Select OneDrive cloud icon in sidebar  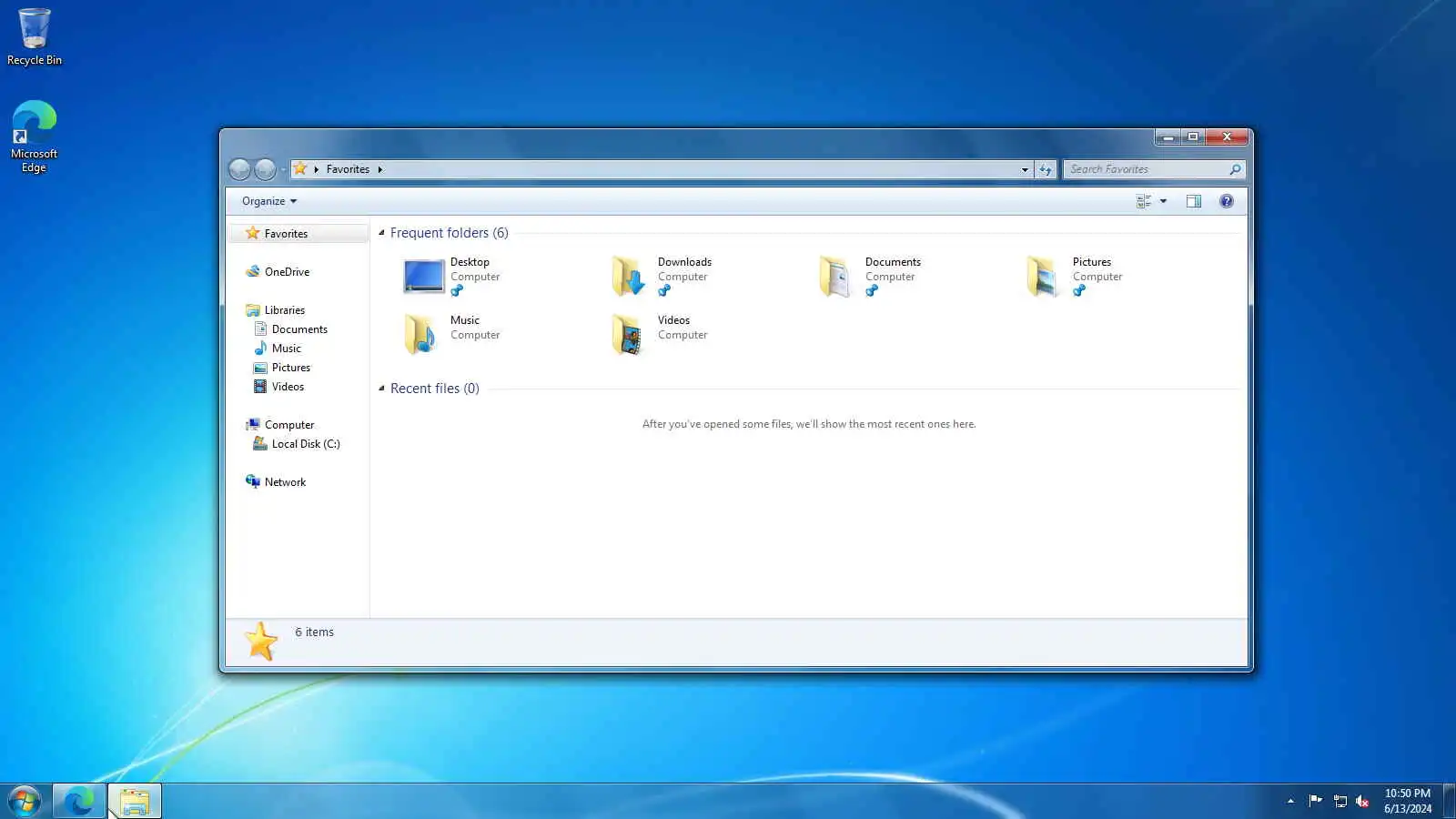click(253, 272)
